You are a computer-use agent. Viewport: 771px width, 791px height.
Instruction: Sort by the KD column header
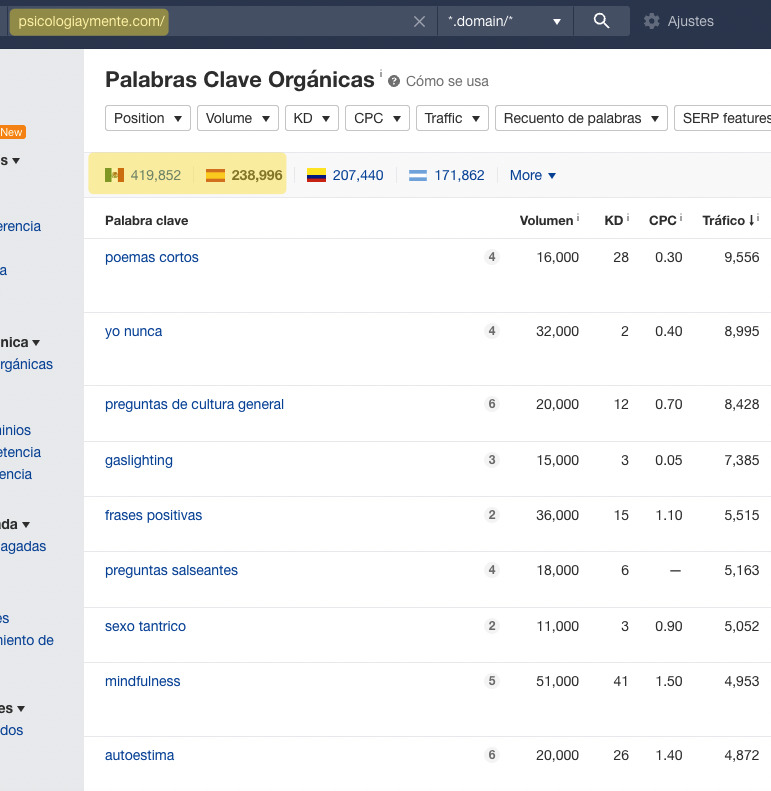click(614, 220)
